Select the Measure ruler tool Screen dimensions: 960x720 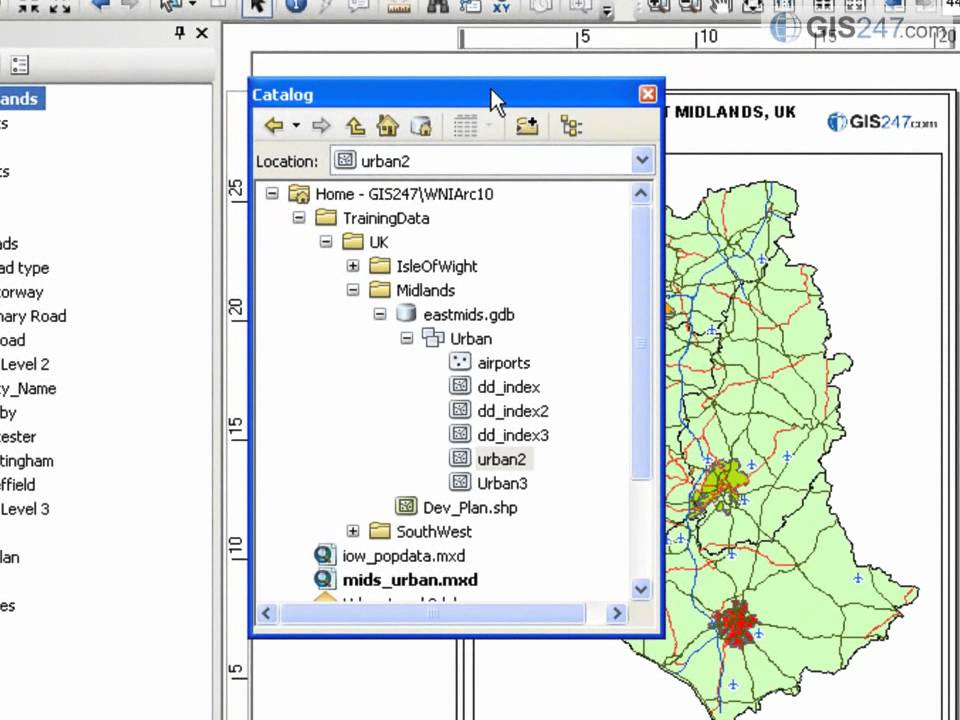pos(399,7)
